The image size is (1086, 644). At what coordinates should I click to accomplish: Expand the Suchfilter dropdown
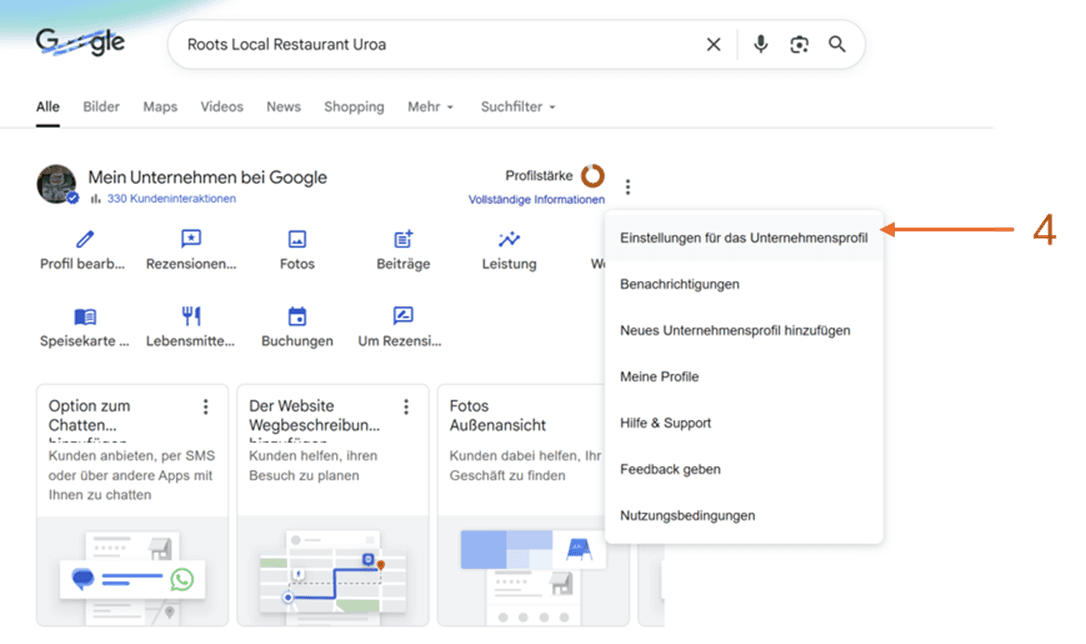pyautogui.click(x=518, y=107)
